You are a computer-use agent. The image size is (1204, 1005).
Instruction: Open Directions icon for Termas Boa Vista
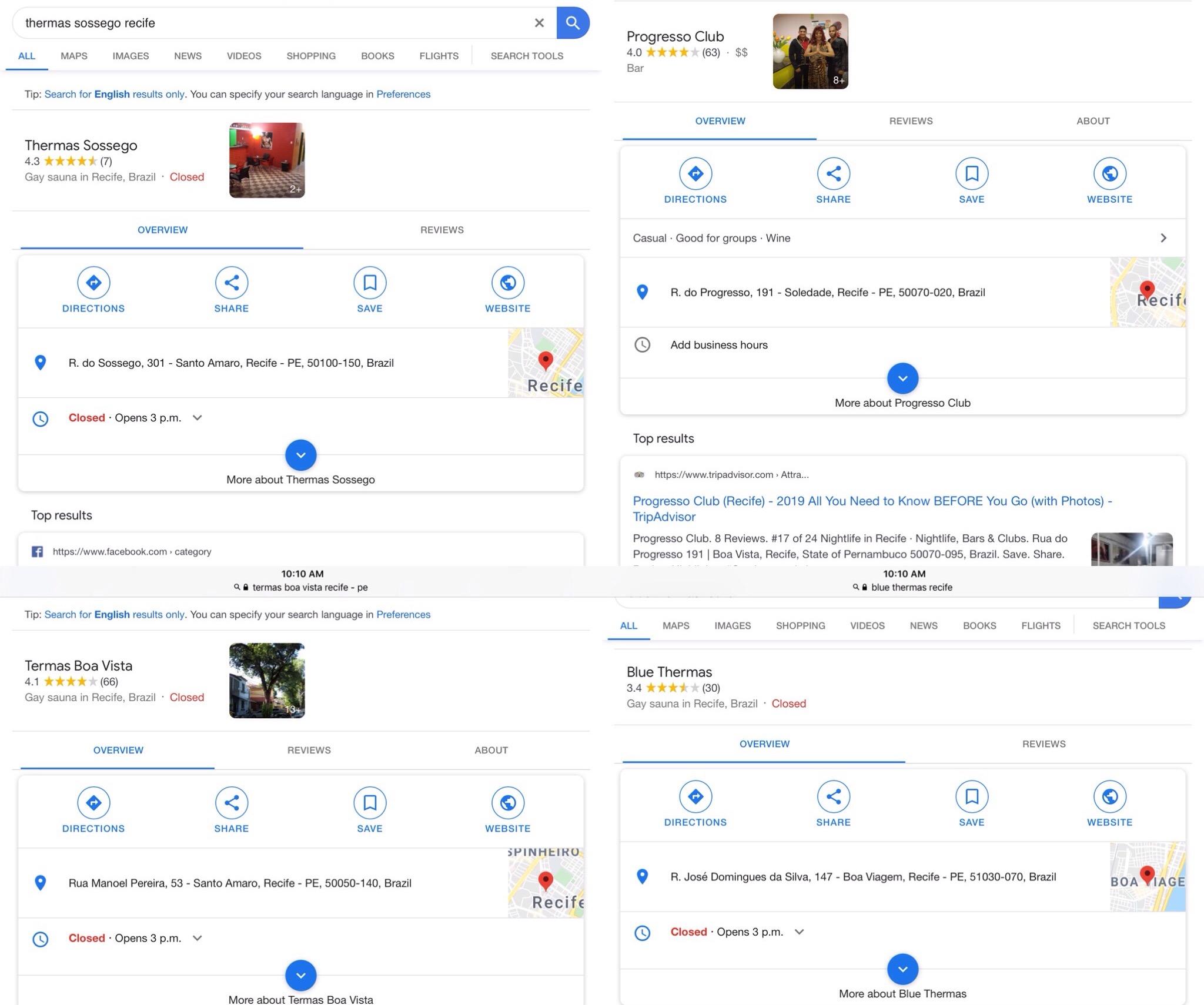coord(93,803)
